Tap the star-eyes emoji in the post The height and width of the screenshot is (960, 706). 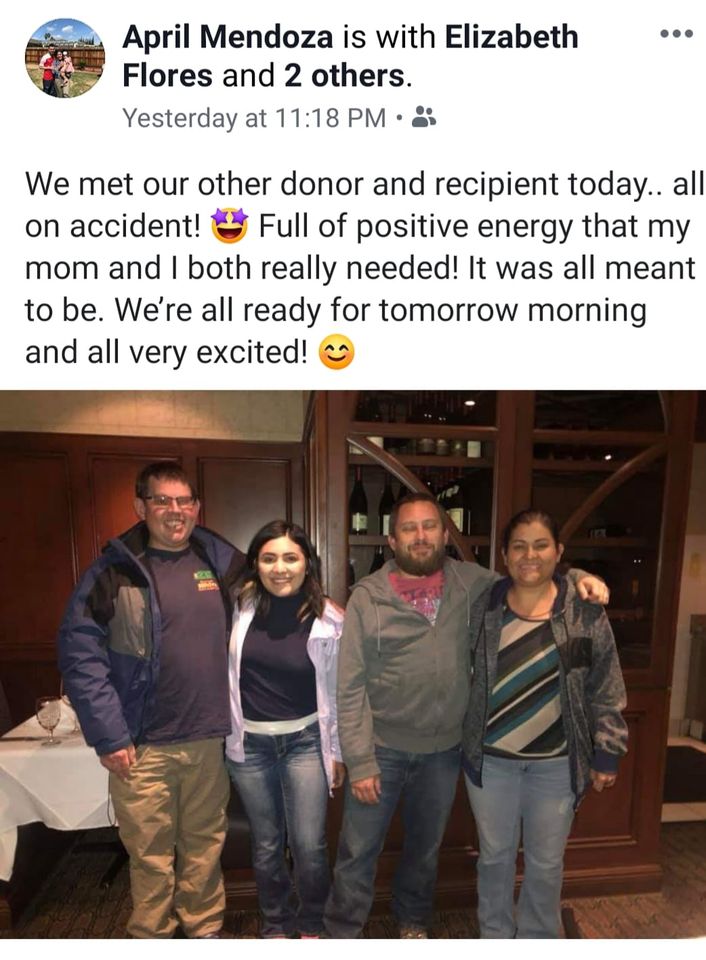pyautogui.click(x=230, y=226)
